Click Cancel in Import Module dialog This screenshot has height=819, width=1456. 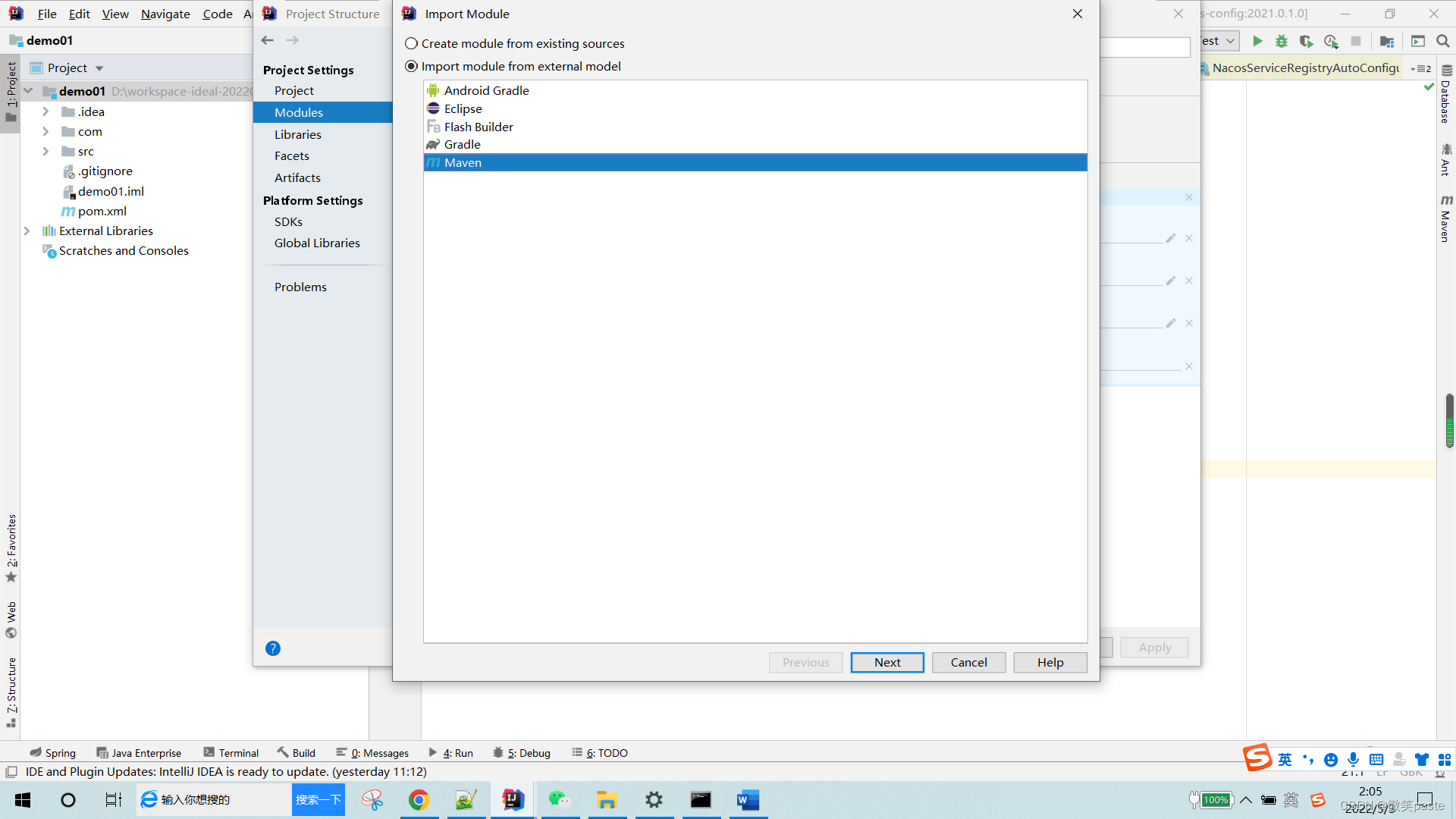(968, 662)
